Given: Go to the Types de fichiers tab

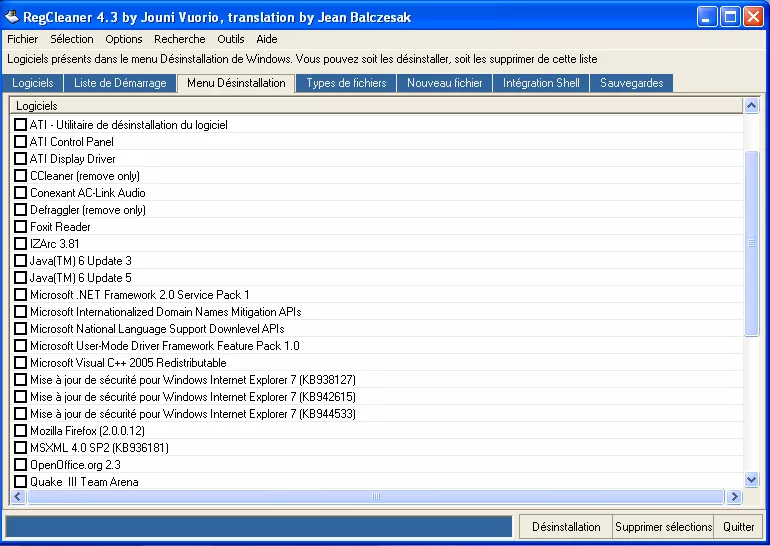Looking at the screenshot, I should coord(346,83).
